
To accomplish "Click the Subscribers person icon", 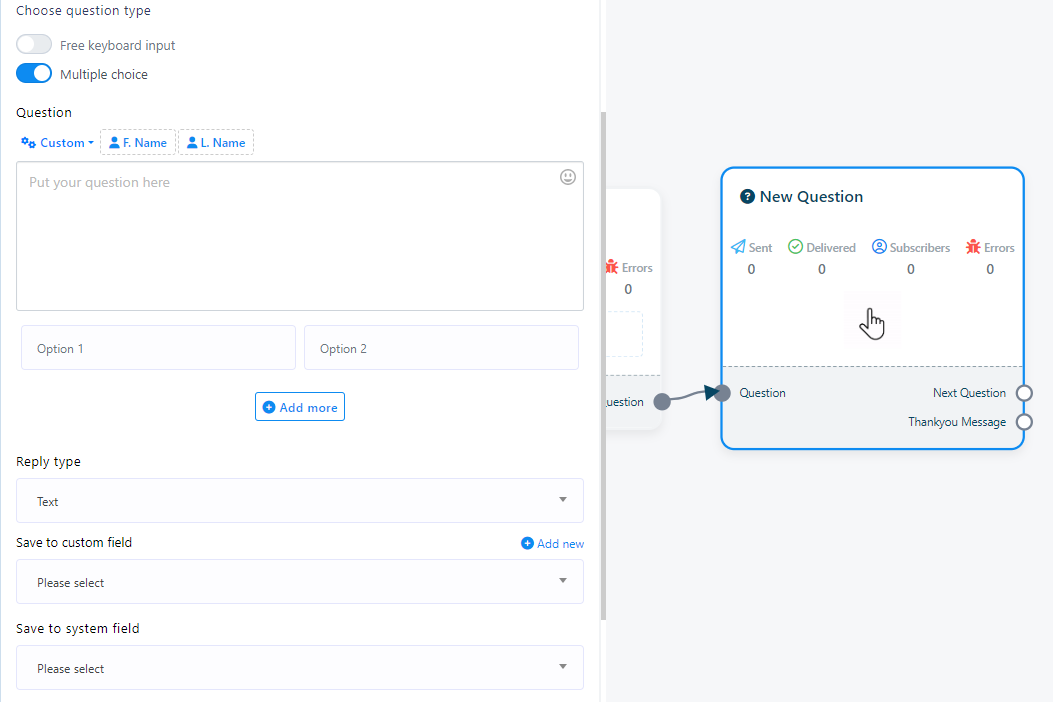I will pyautogui.click(x=879, y=247).
